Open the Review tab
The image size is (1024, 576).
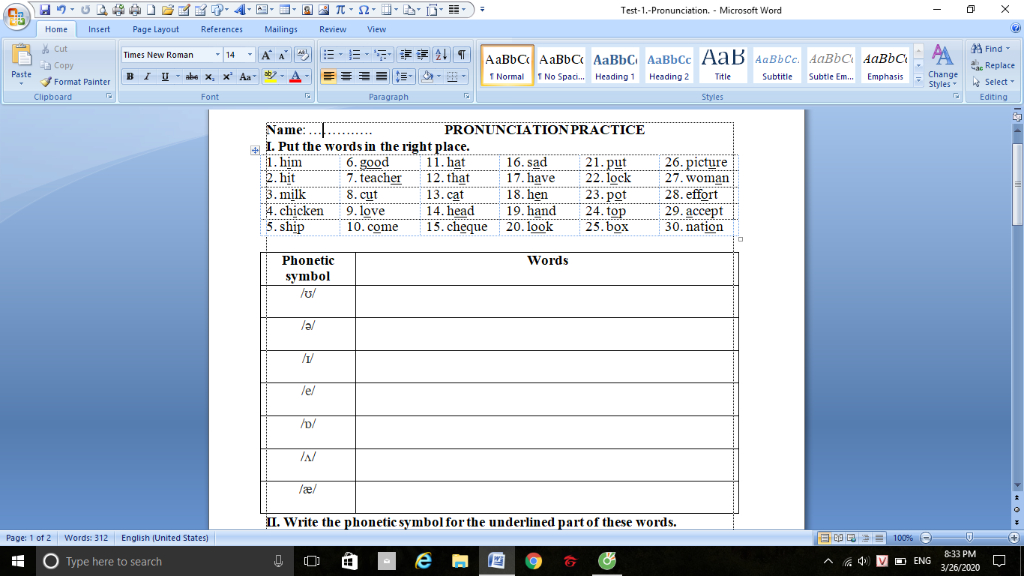(332, 29)
